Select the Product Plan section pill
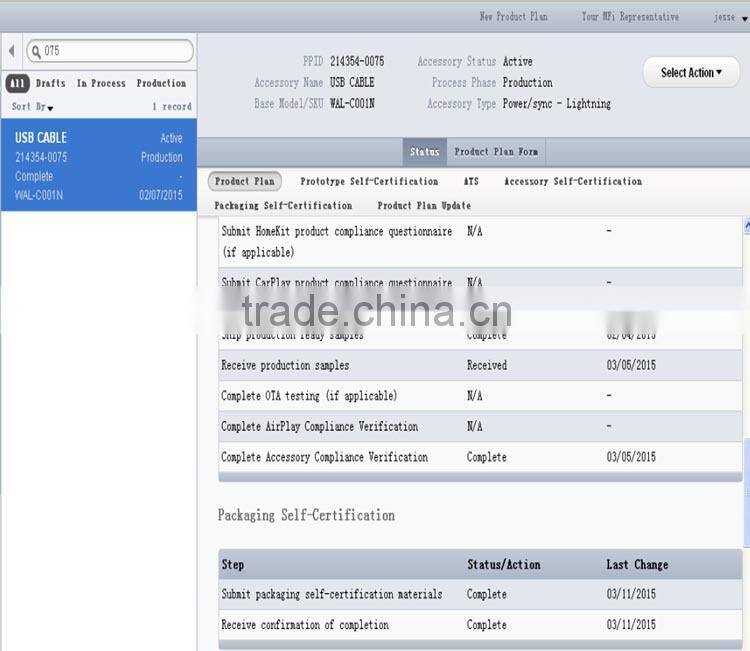This screenshot has width=750, height=651. (245, 182)
